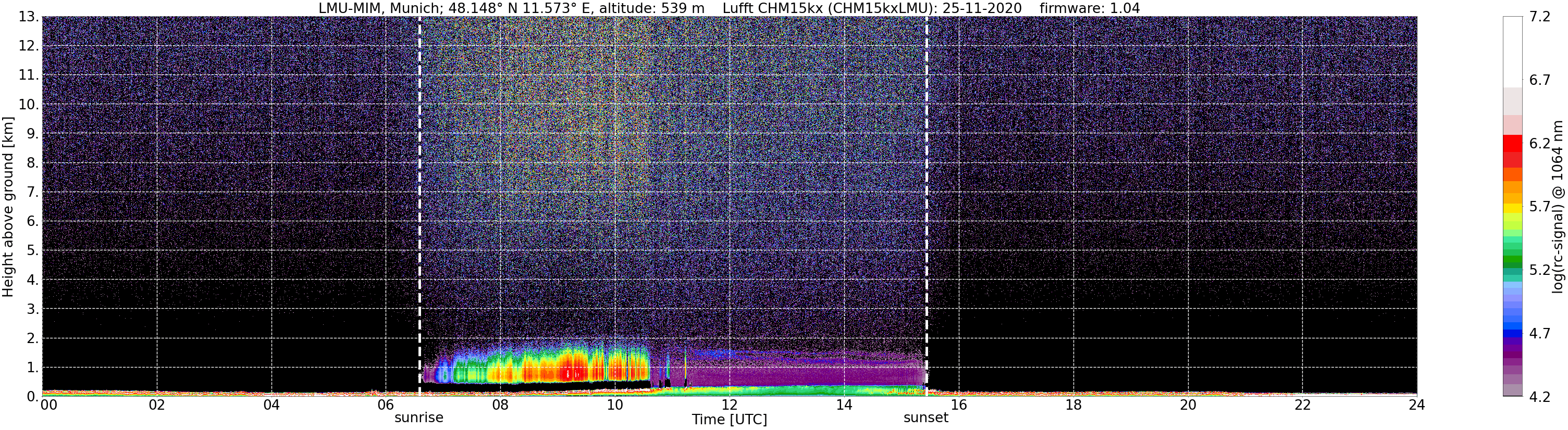Click the height axis tick label 6.
This screenshot has width=1568, height=430.
33,221
